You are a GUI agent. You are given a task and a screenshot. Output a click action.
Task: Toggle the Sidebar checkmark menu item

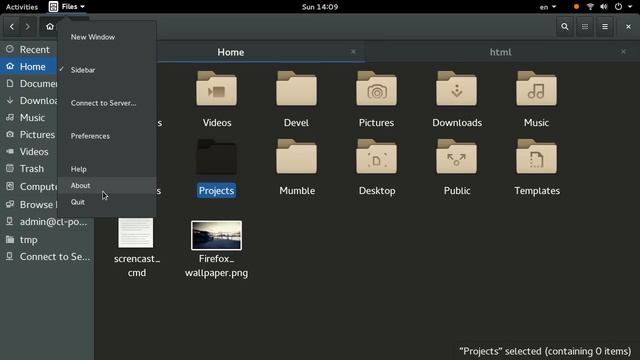point(107,70)
